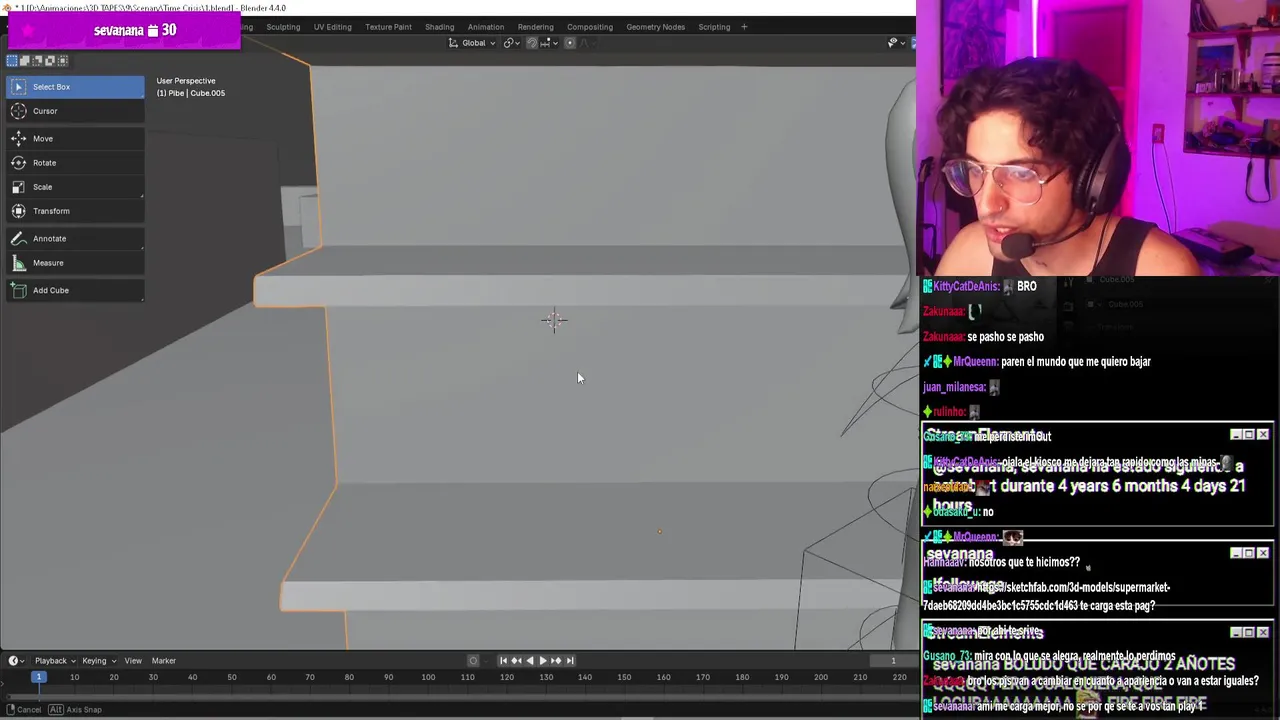The width and height of the screenshot is (1280, 720).
Task: Play the animation in reverse
Action: coord(529,660)
